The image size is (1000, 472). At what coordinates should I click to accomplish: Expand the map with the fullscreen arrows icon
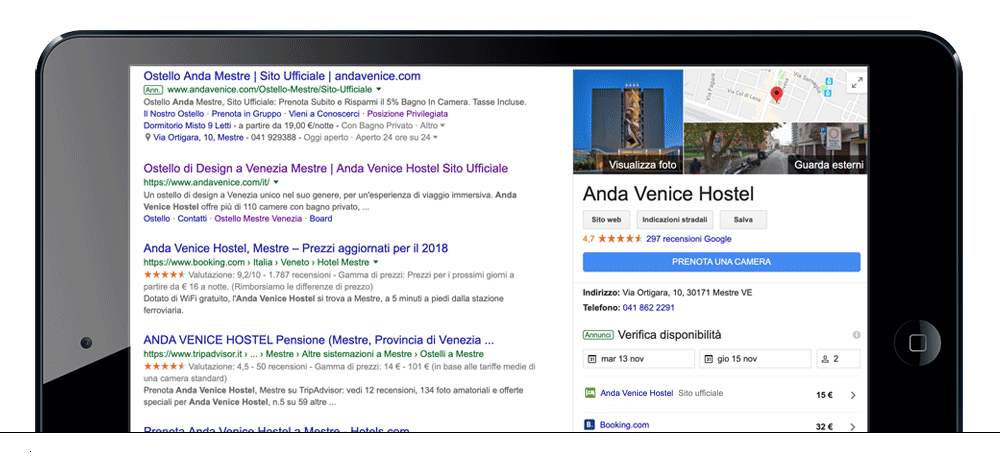pyautogui.click(x=857, y=82)
